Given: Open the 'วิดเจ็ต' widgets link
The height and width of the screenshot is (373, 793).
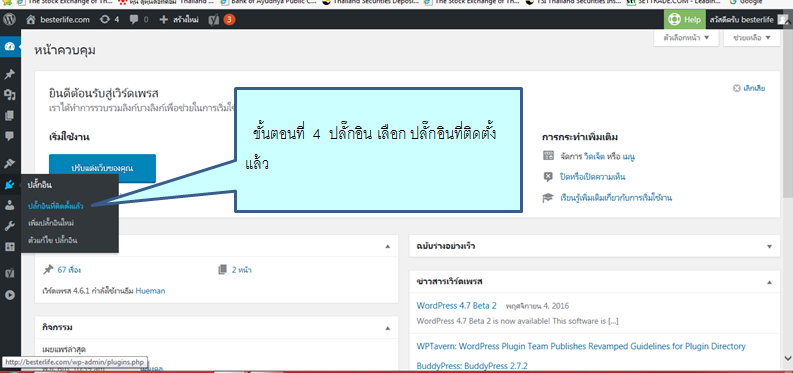Looking at the screenshot, I should pos(594,157).
